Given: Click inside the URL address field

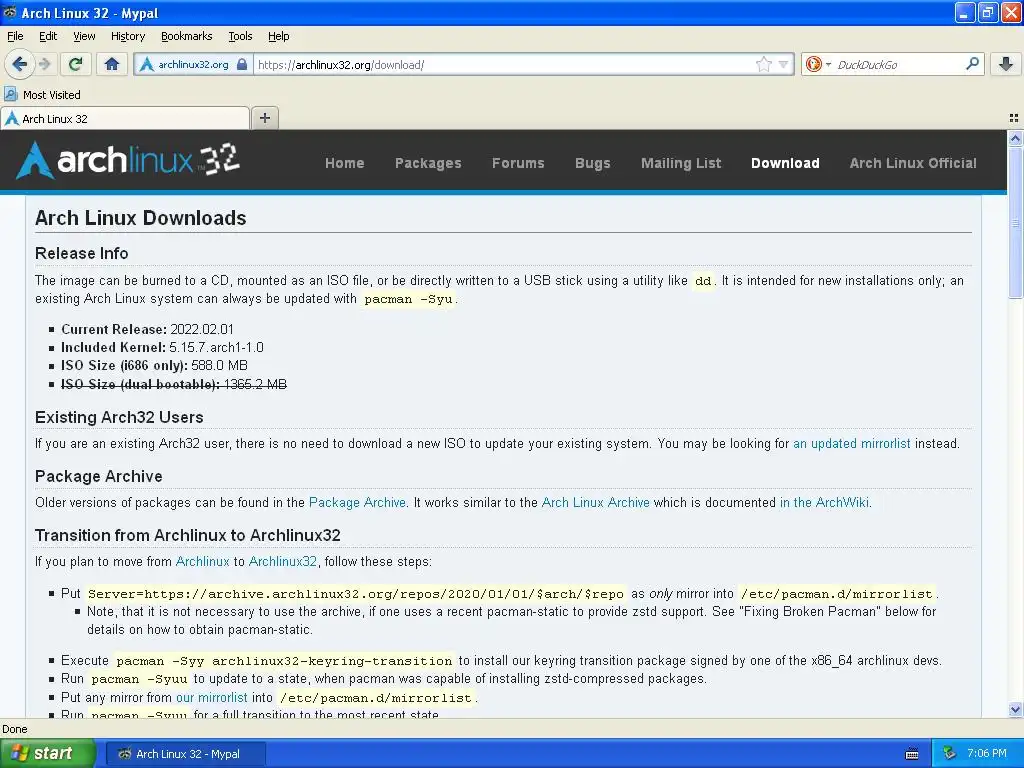Looking at the screenshot, I should [503, 64].
